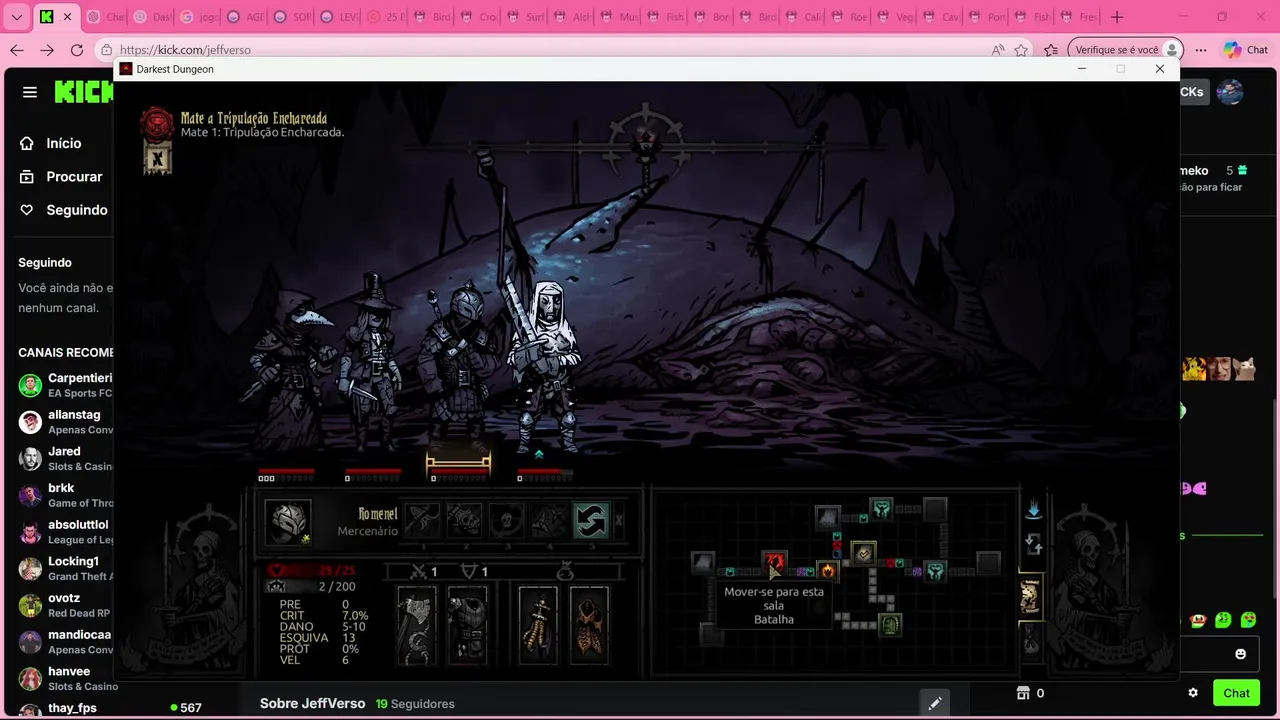Screen dimensions: 1280x720
Task: Open Copilot Chat in browser
Action: tap(1245, 50)
